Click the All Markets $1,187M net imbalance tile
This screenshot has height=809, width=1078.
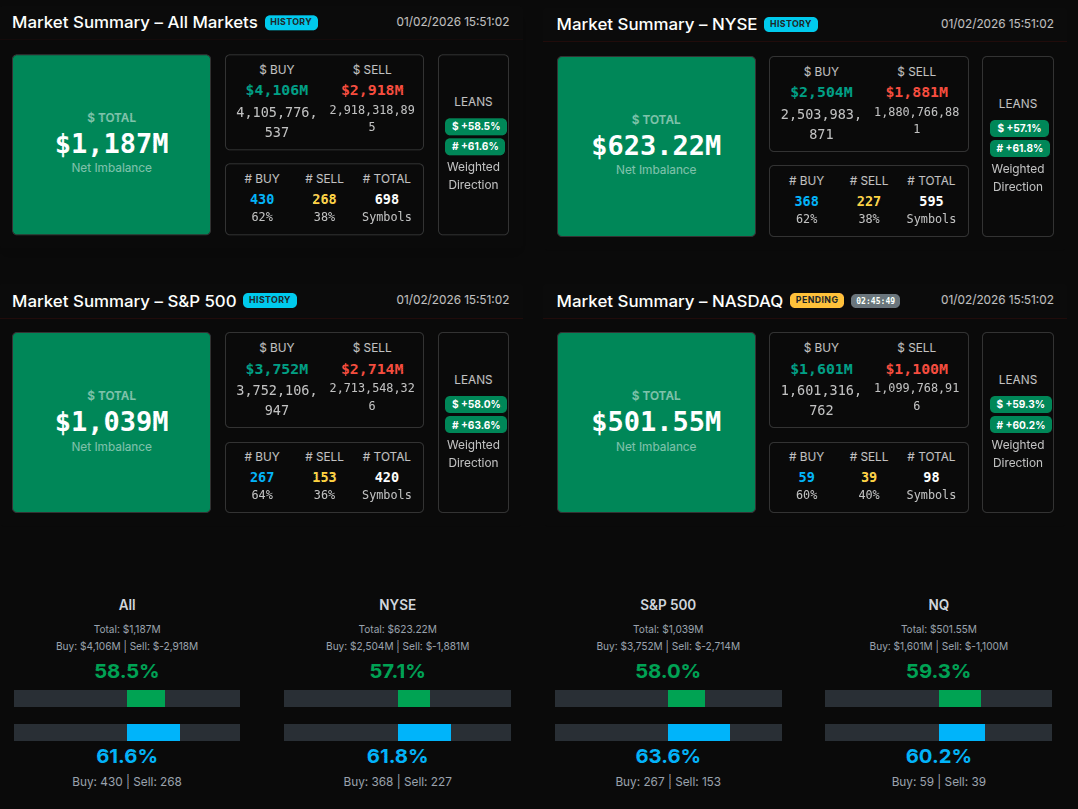click(111, 145)
